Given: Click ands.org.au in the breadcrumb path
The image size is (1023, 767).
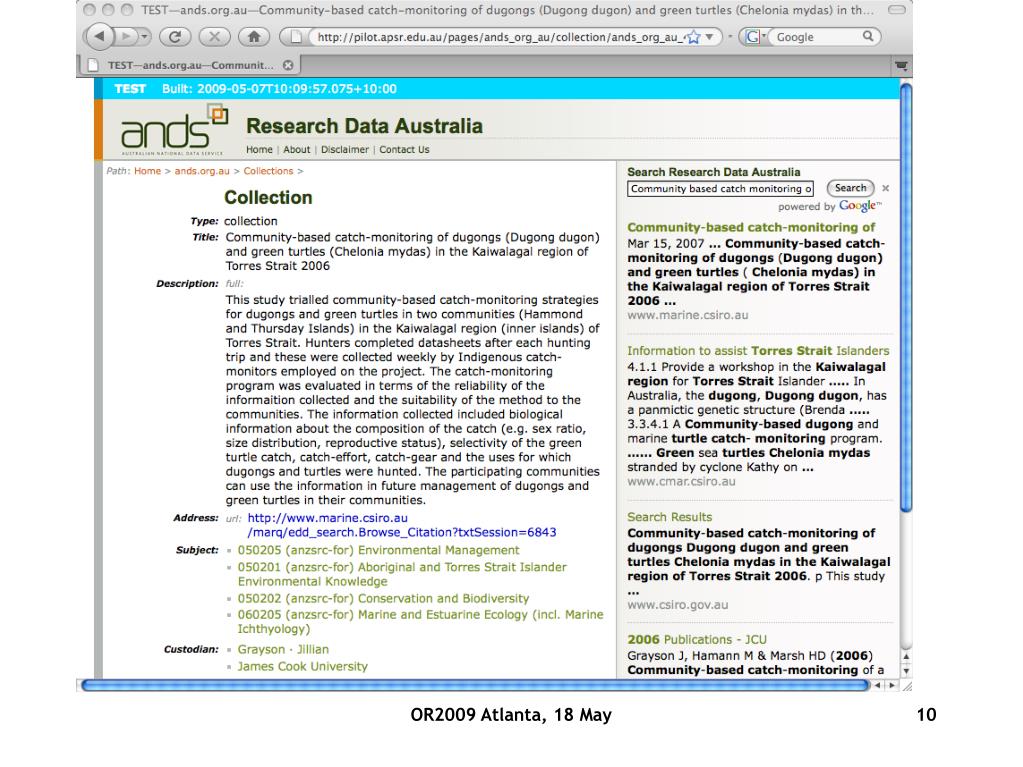Looking at the screenshot, I should point(202,171).
